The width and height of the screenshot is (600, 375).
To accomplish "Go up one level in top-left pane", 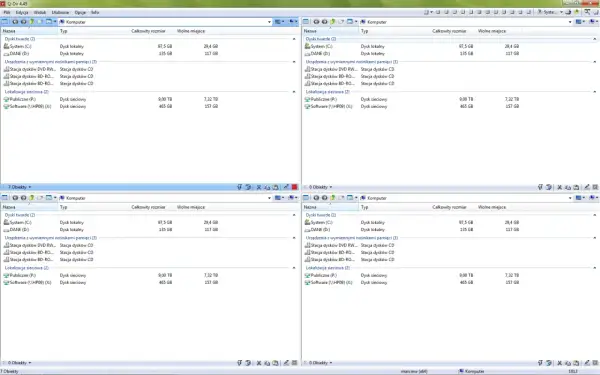I will pyautogui.click(x=32, y=22).
